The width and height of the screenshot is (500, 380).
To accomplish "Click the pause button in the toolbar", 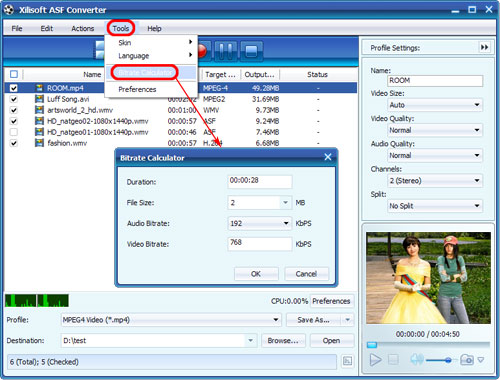I will (226, 51).
